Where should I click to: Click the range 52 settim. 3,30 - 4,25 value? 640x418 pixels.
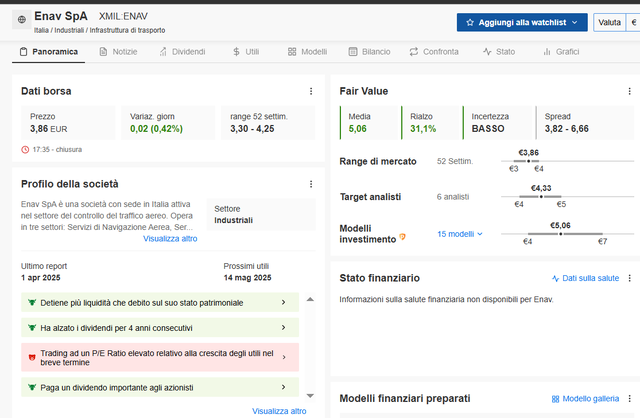tap(252, 129)
